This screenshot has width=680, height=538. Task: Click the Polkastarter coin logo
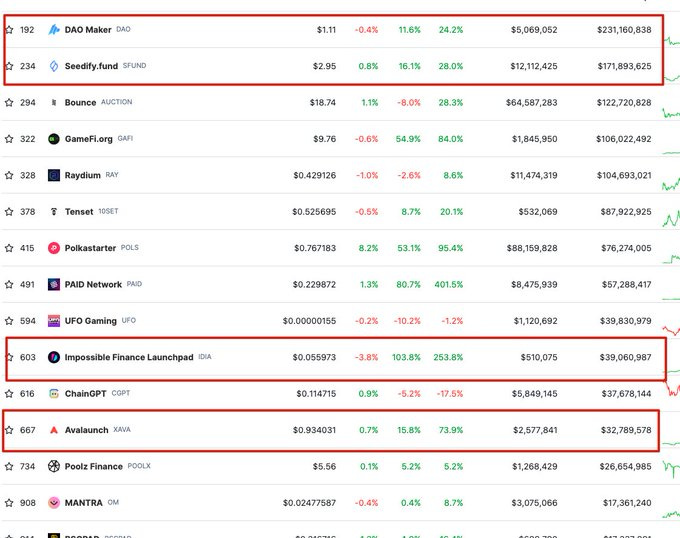tap(54, 248)
